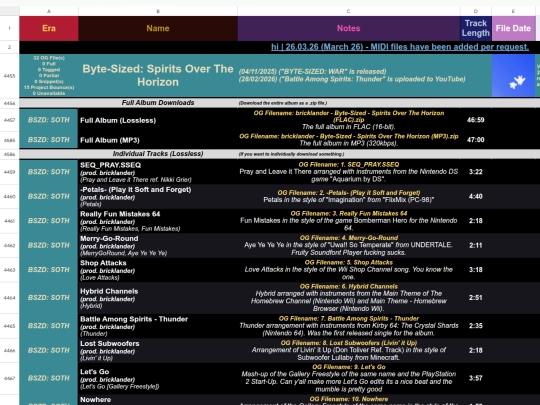This screenshot has height=405, width=540.
Task: Click the Lost Subwoofers track name cell
Action: pyautogui.click(x=158, y=350)
